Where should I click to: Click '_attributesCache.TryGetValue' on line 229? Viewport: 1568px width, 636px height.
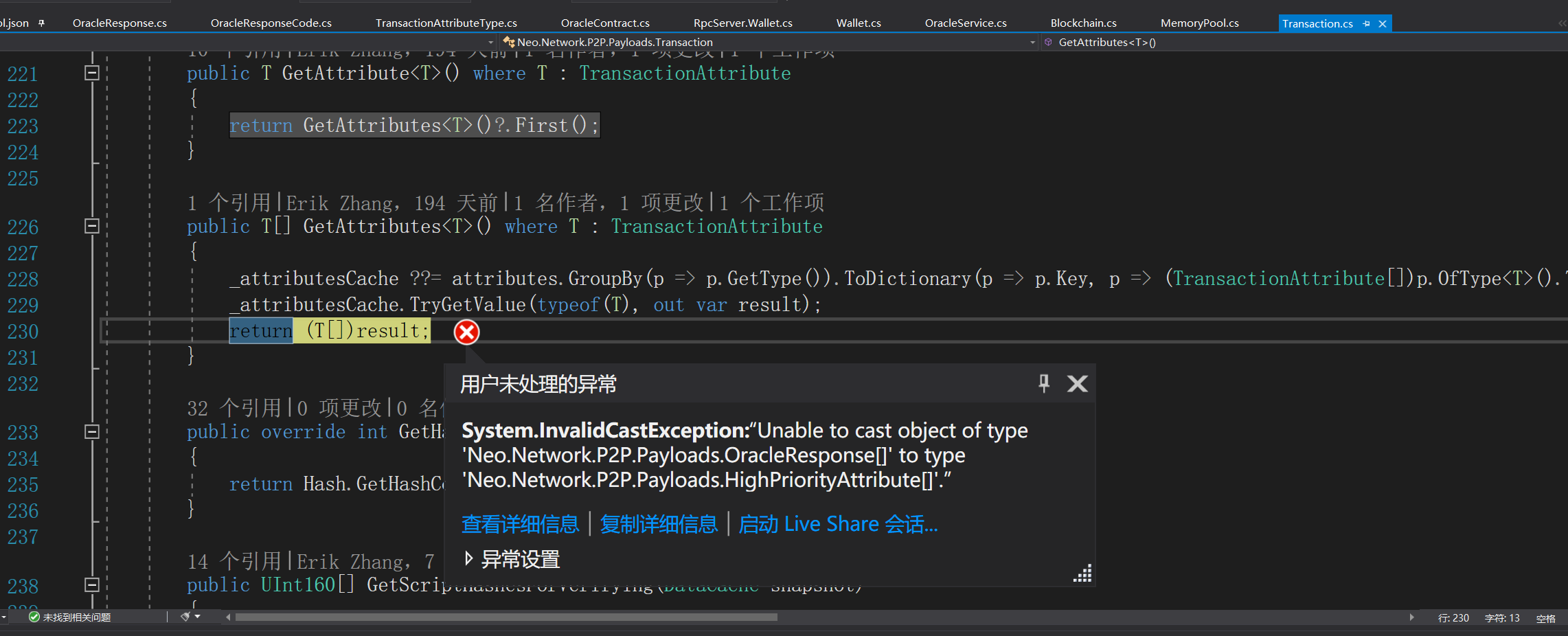377,304
